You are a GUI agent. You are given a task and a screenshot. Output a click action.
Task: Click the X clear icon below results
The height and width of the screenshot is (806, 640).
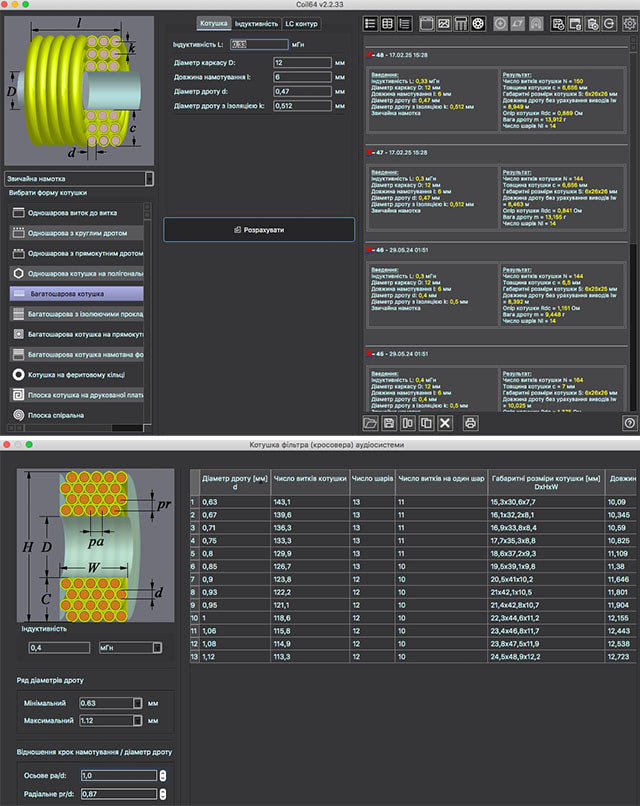[445, 423]
